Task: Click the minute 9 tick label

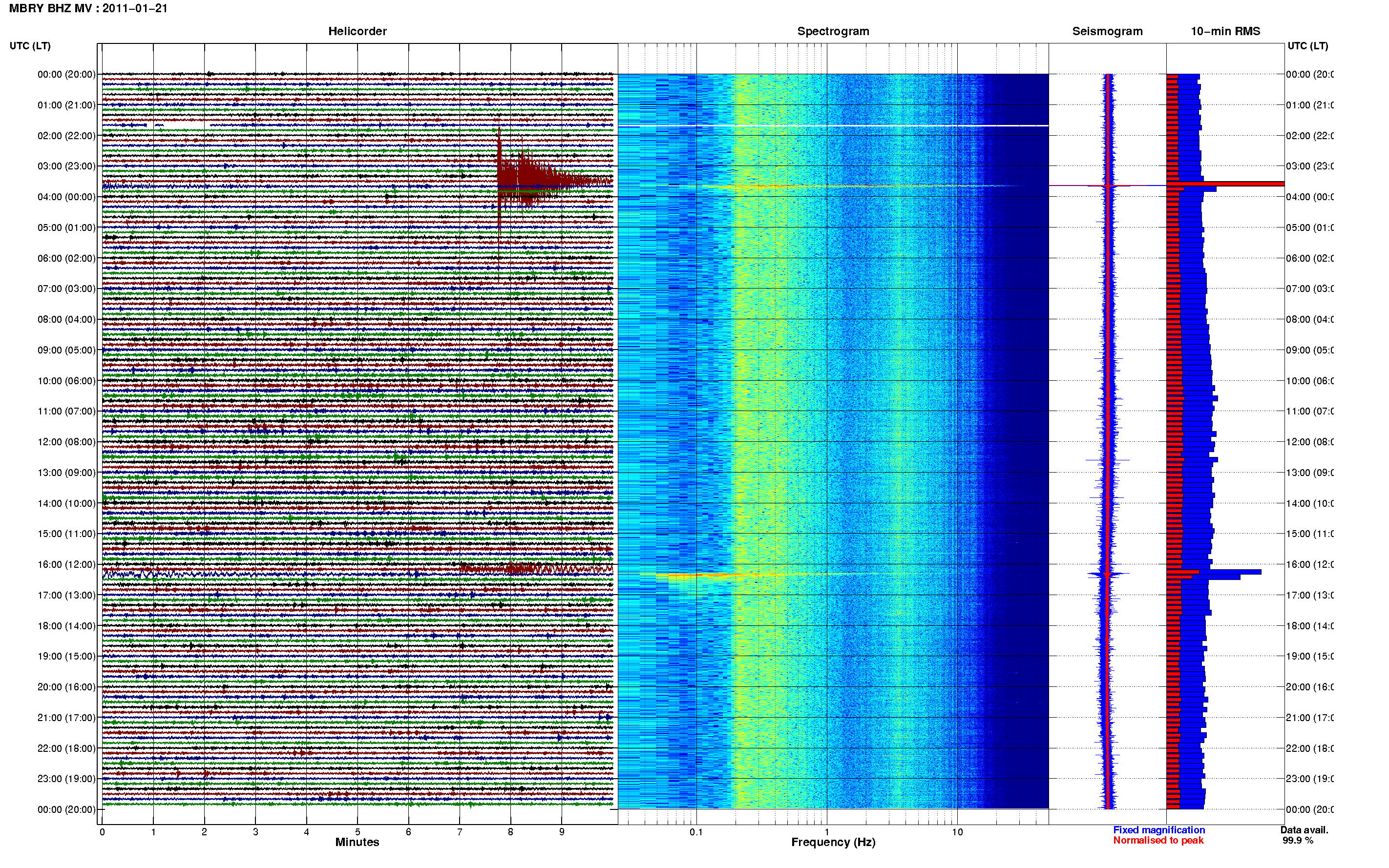Action: tap(562, 832)
